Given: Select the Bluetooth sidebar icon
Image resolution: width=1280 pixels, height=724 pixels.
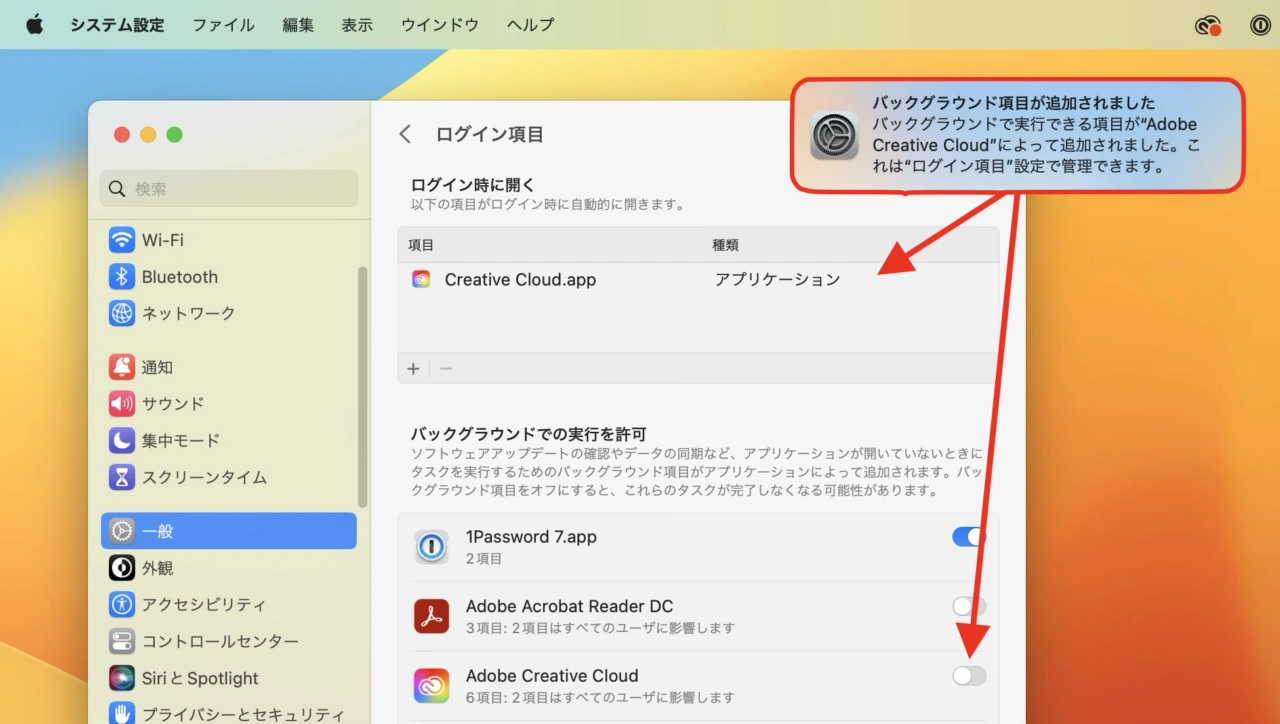Looking at the screenshot, I should click(x=122, y=277).
